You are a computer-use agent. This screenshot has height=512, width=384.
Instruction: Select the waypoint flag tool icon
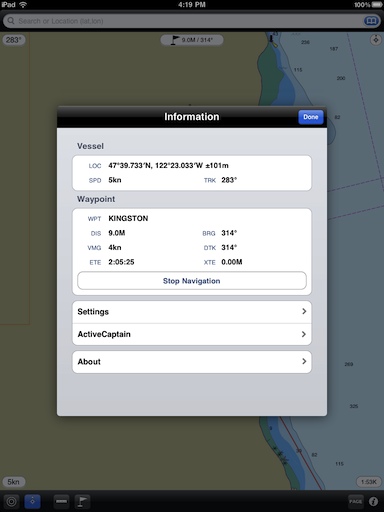82,501
